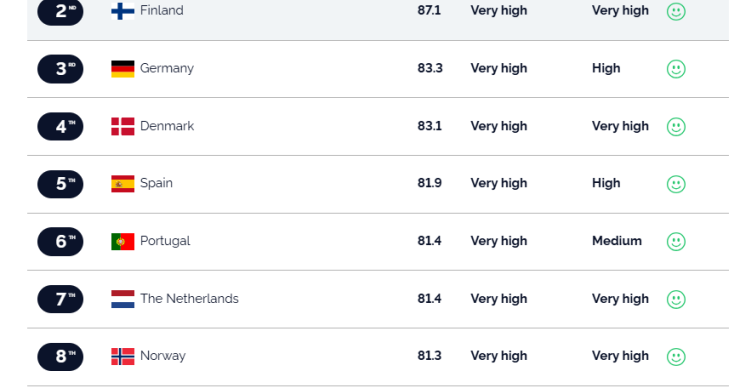
Task: Click the Portugal flag icon
Action: pos(123,242)
